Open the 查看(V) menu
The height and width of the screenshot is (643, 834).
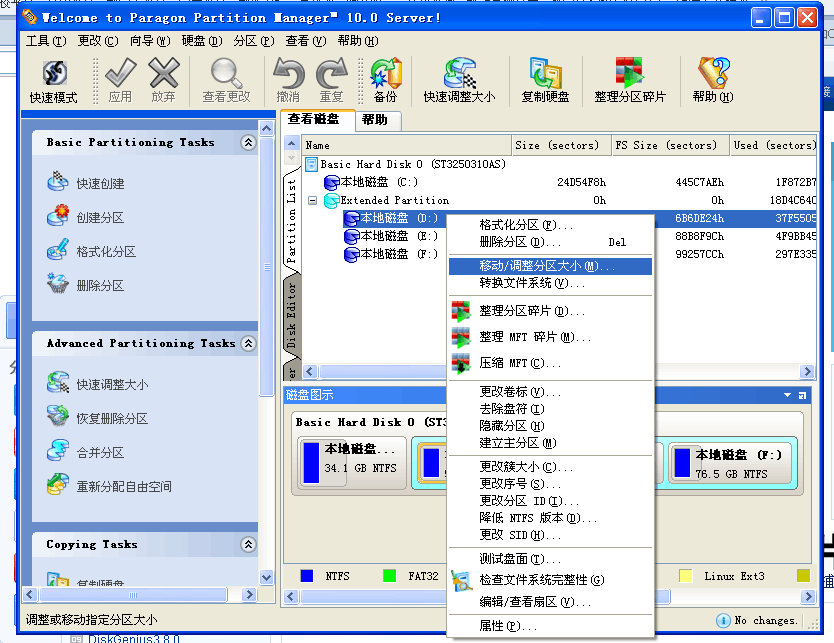pyautogui.click(x=306, y=41)
